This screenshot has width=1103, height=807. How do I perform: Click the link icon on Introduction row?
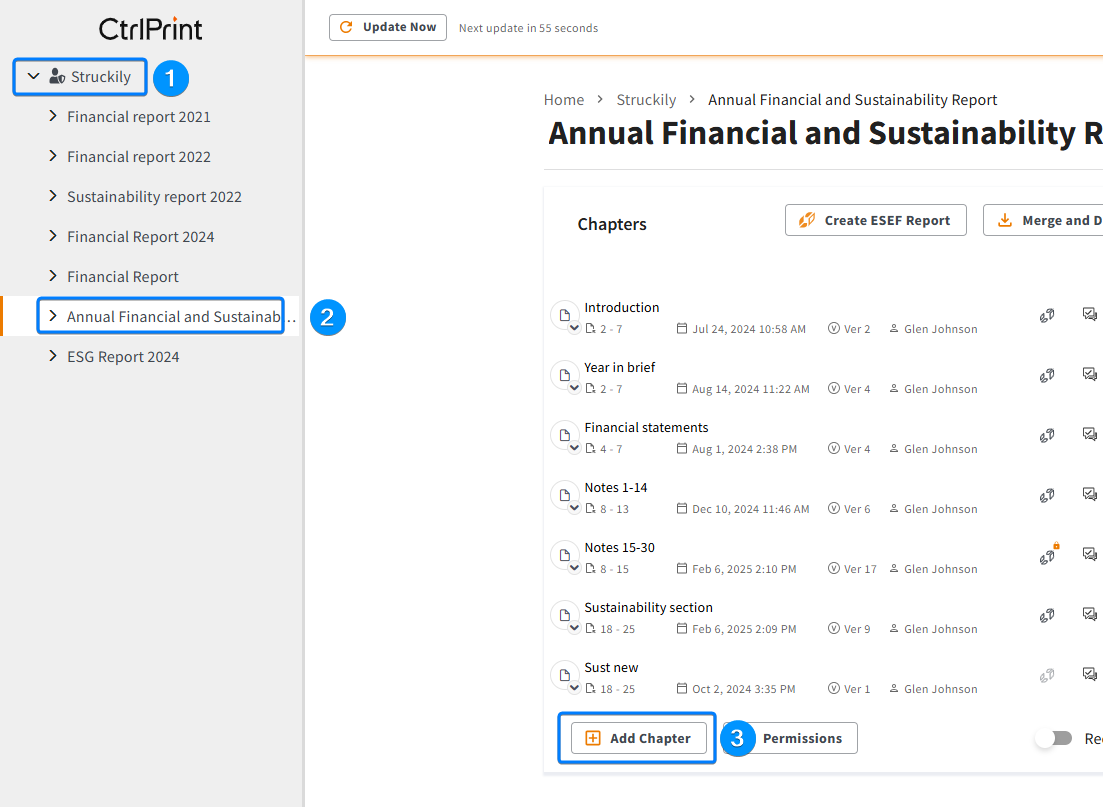[1047, 315]
